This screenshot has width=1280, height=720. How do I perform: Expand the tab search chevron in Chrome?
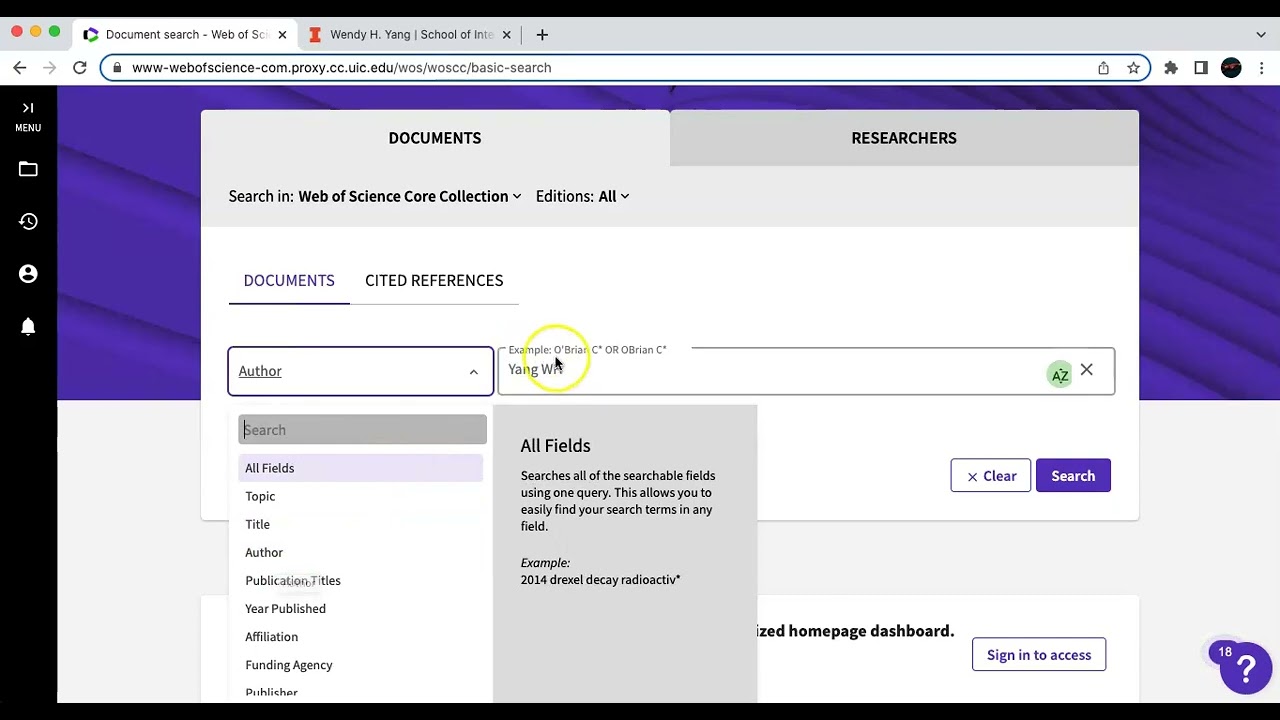point(1260,35)
